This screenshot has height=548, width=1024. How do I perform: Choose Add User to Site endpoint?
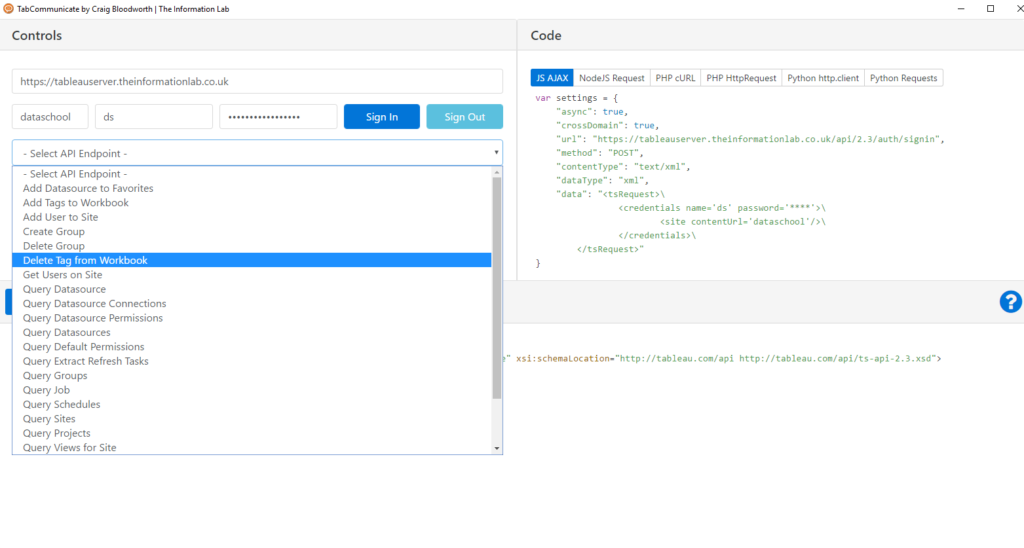coord(251,217)
